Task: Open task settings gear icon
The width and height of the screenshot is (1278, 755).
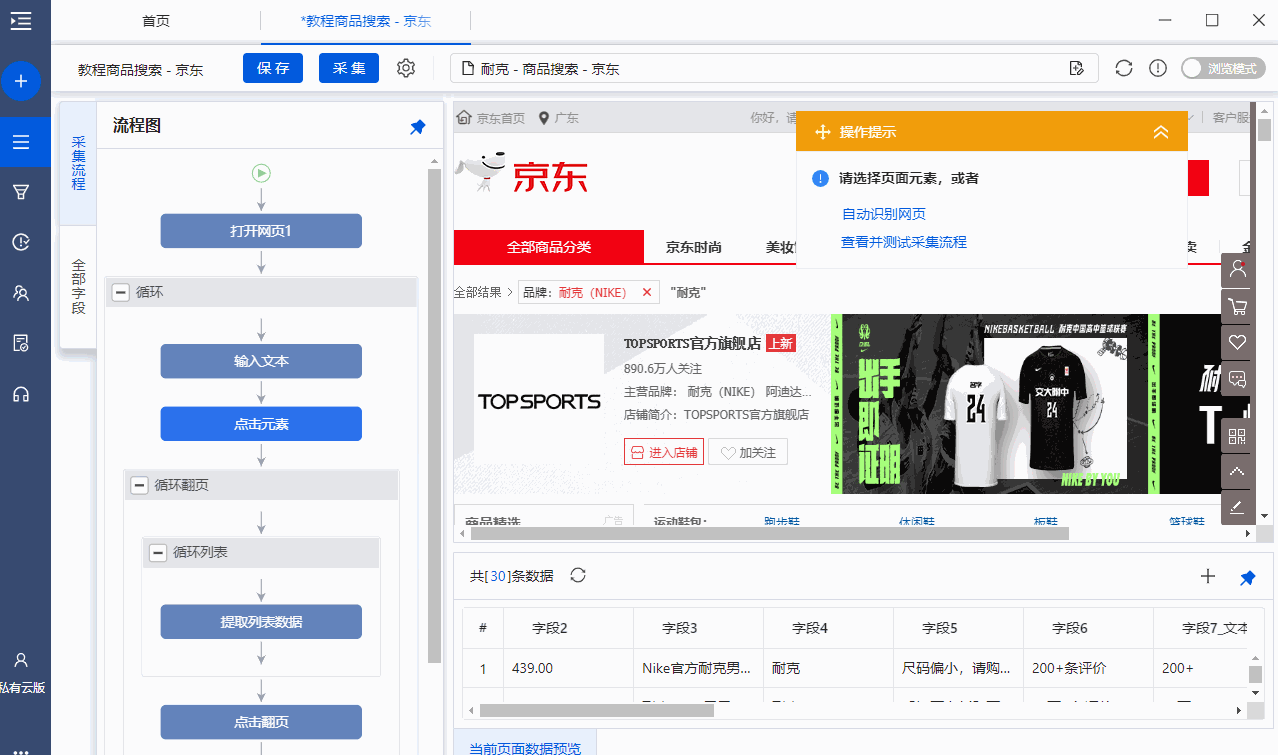Action: pos(405,68)
